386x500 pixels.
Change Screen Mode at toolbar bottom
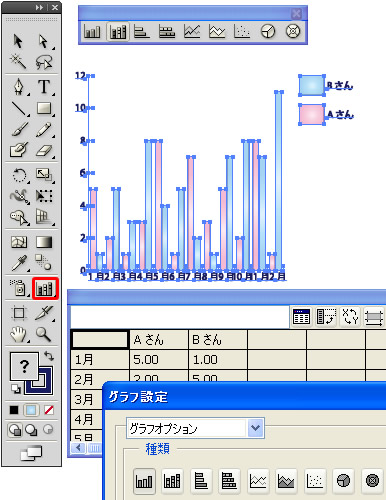pos(31,453)
